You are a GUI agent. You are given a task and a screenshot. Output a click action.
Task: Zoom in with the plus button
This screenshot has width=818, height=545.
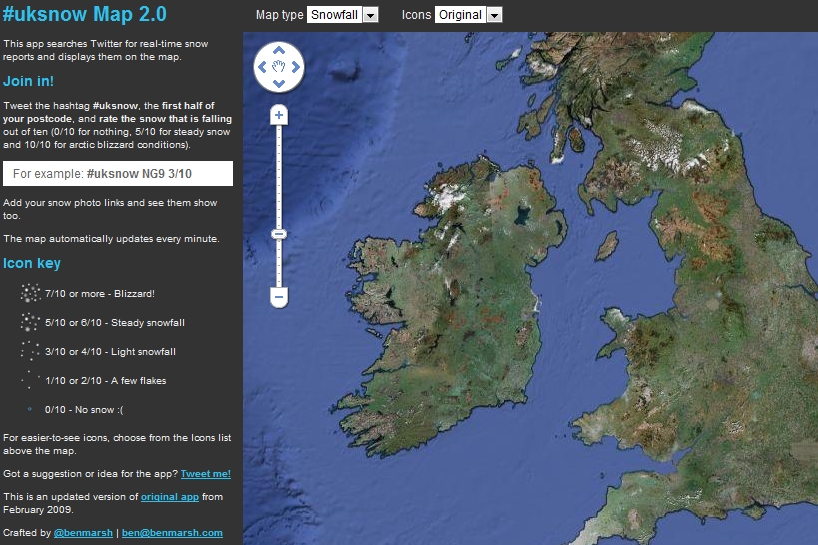279,115
